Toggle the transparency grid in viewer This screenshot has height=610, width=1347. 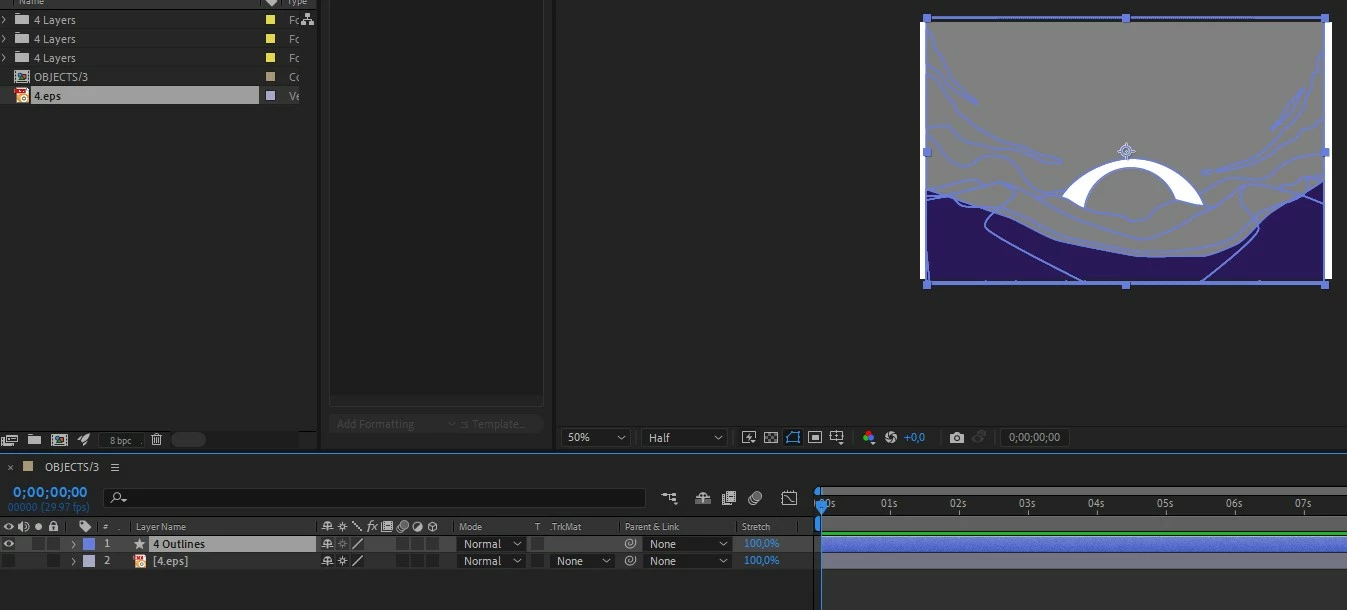point(771,437)
